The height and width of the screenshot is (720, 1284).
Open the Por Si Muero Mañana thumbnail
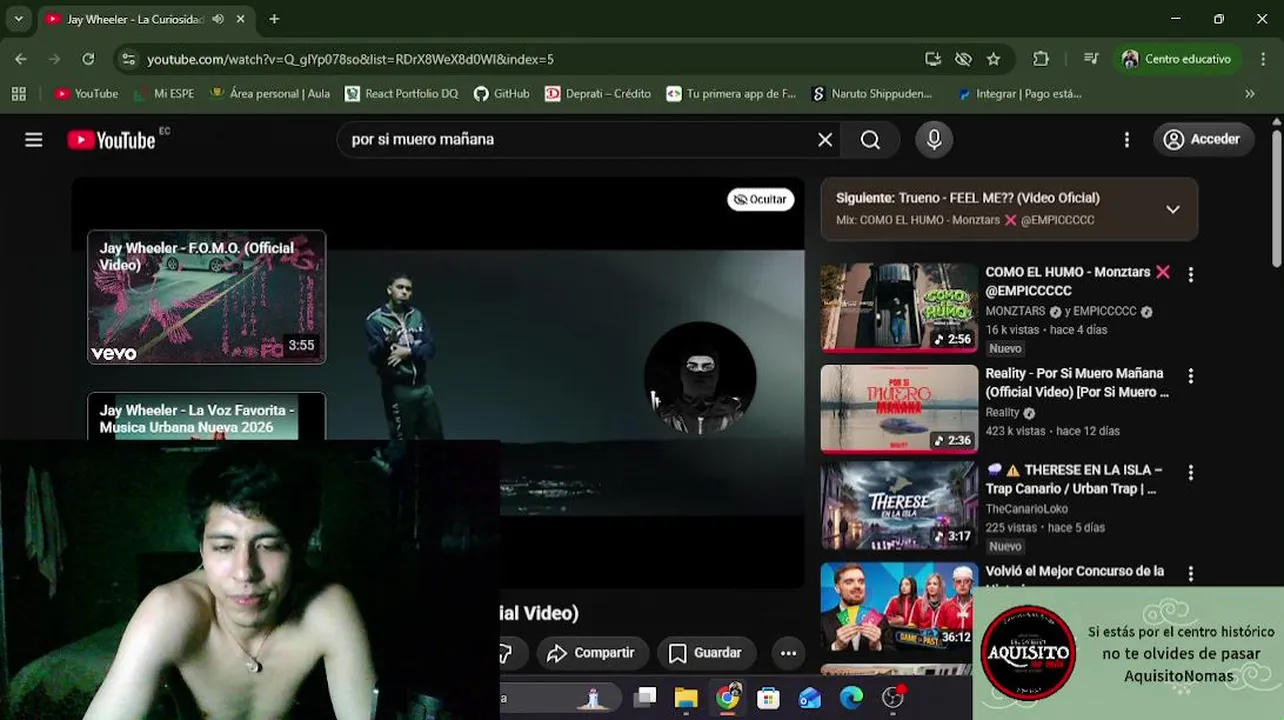coord(899,409)
